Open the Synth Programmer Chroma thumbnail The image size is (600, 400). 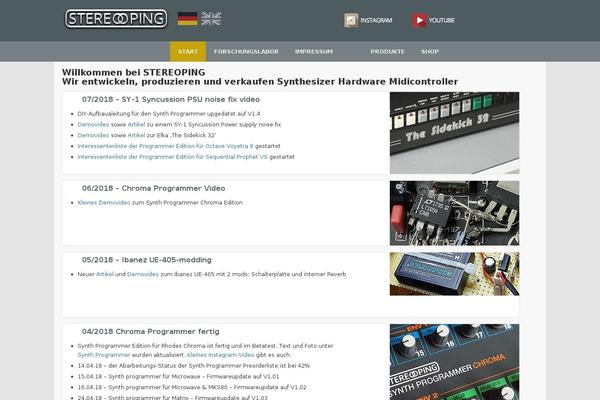click(x=455, y=362)
